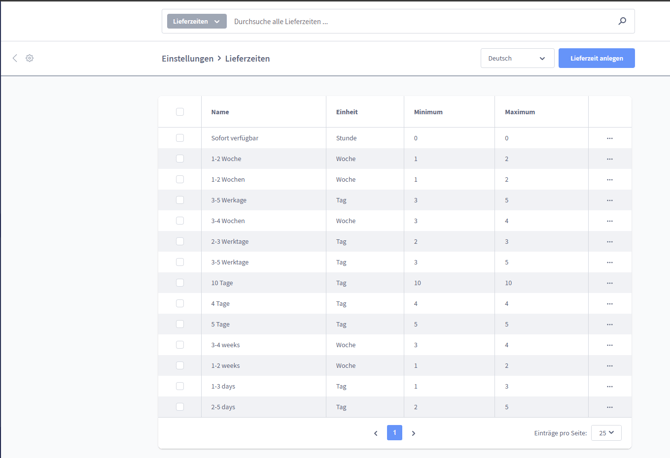Open three-dot menu for 2-5 days row
670x458 pixels.
point(609,407)
